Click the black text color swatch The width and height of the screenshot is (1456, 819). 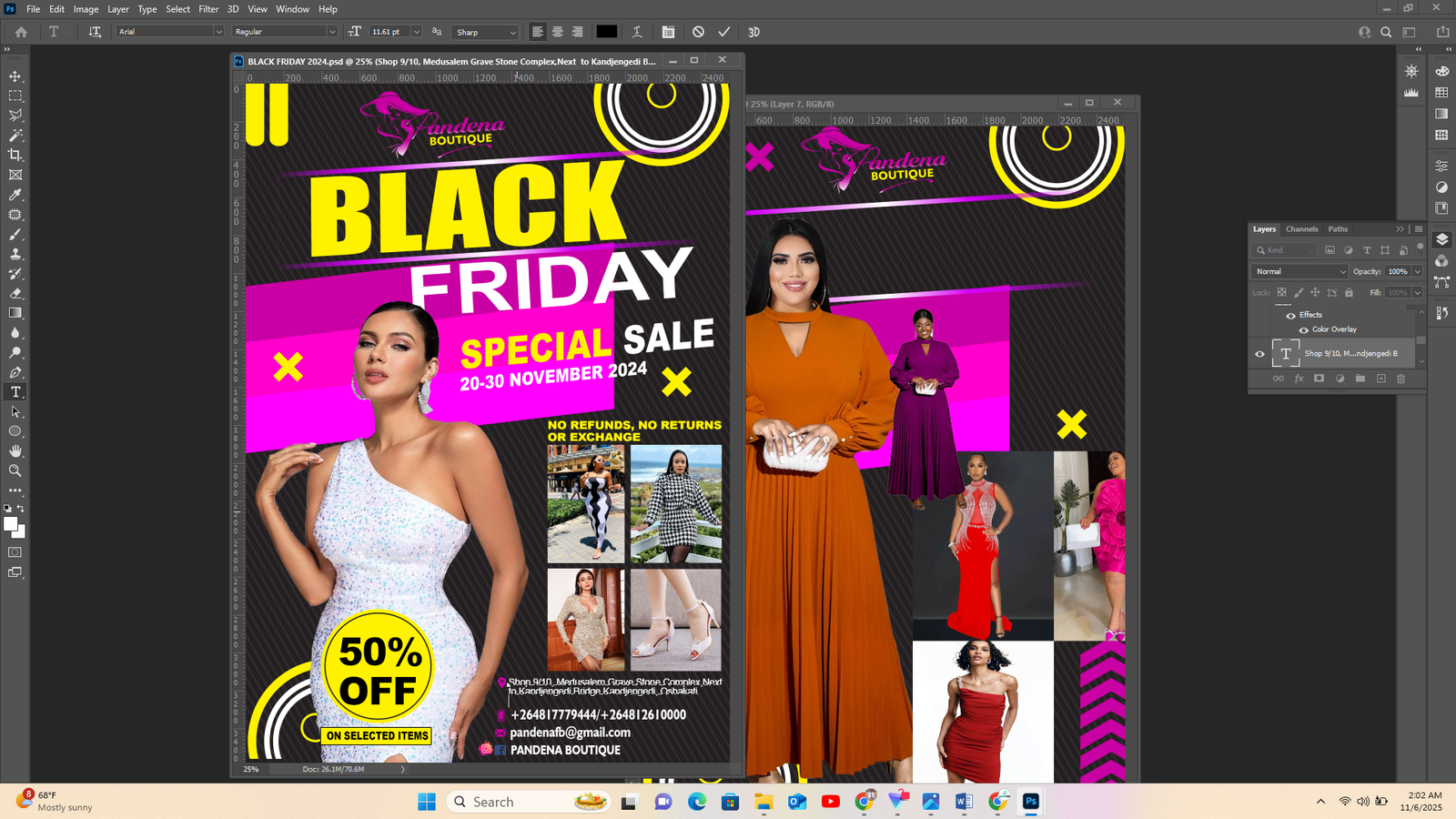606,32
